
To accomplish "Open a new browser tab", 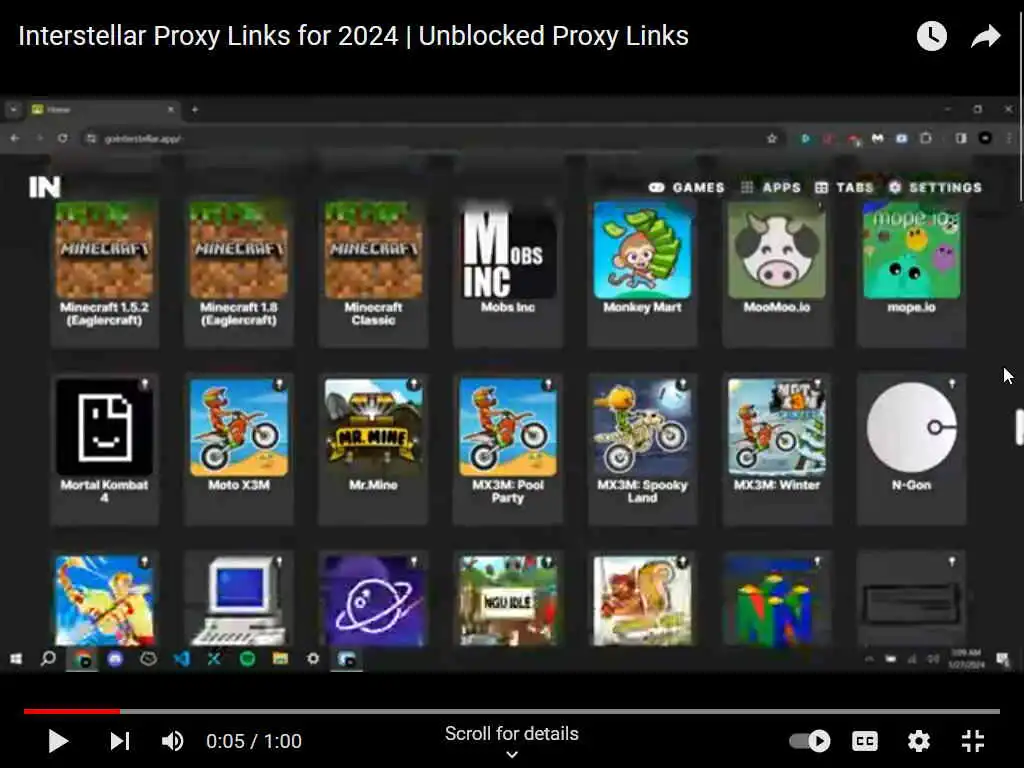I will 195,110.
